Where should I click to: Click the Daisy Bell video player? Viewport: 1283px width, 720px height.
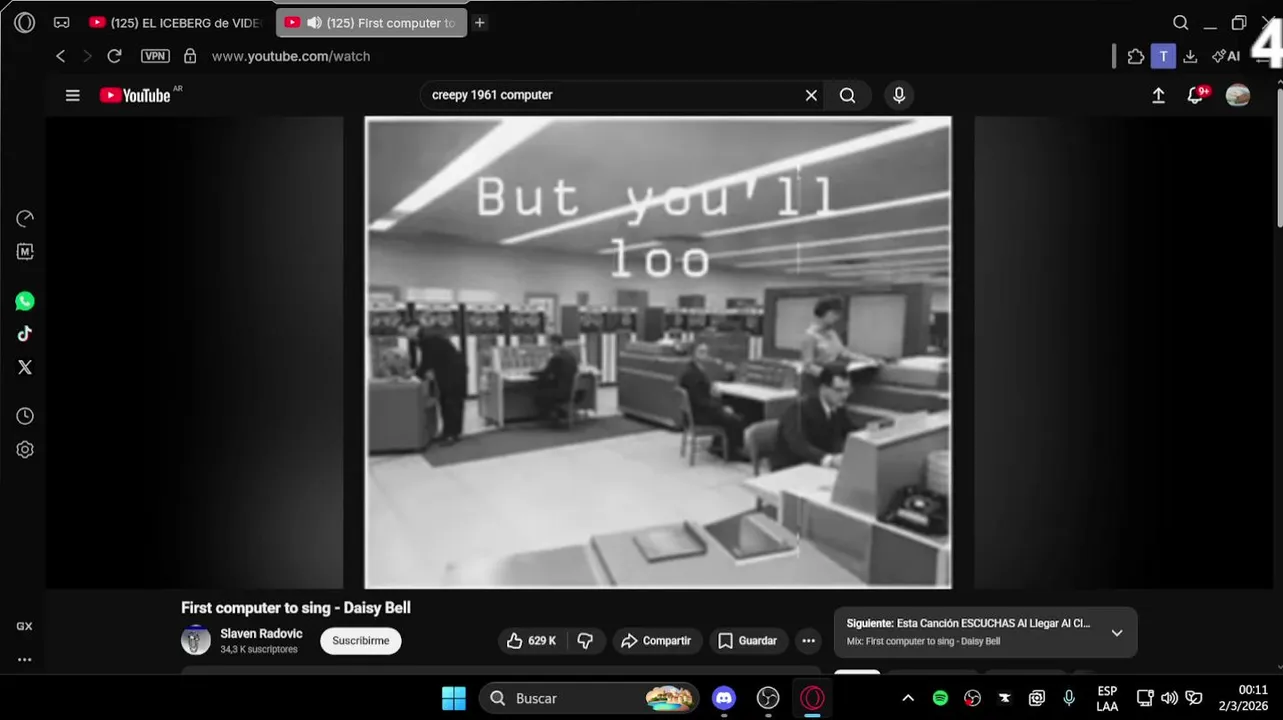pyautogui.click(x=658, y=352)
